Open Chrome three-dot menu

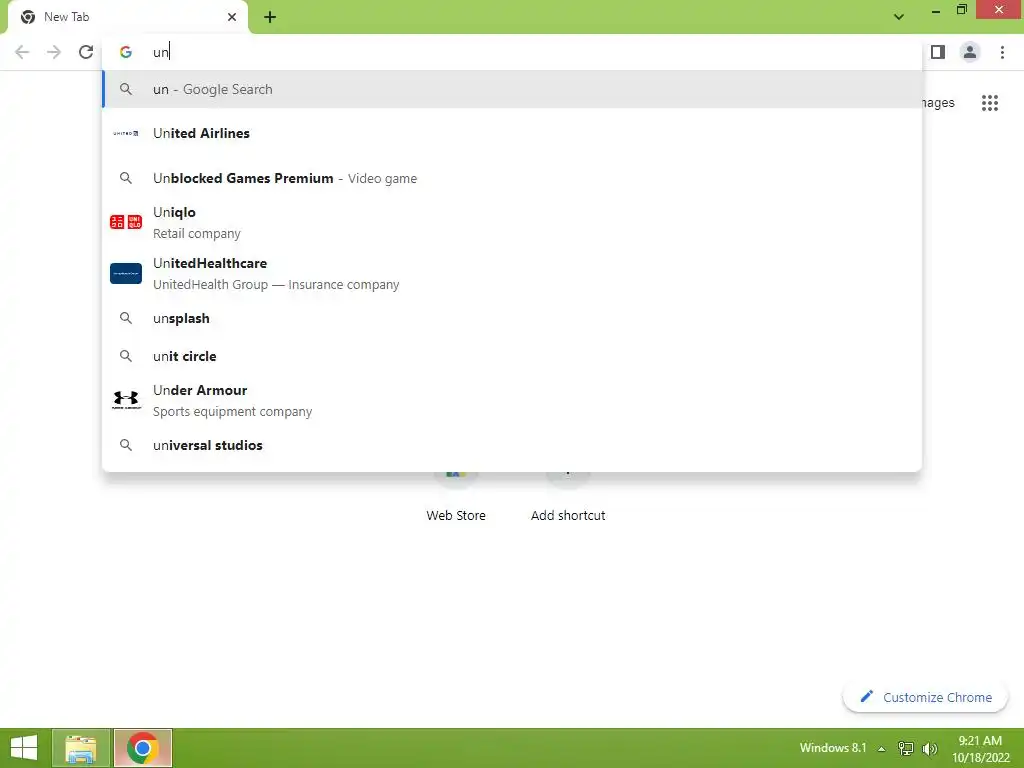(x=1002, y=52)
